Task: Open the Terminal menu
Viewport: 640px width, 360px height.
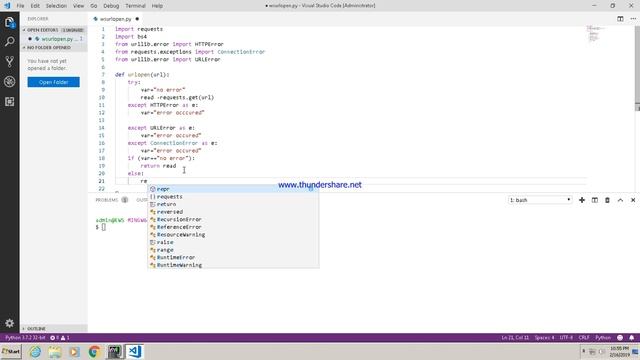Action: pos(135,6)
